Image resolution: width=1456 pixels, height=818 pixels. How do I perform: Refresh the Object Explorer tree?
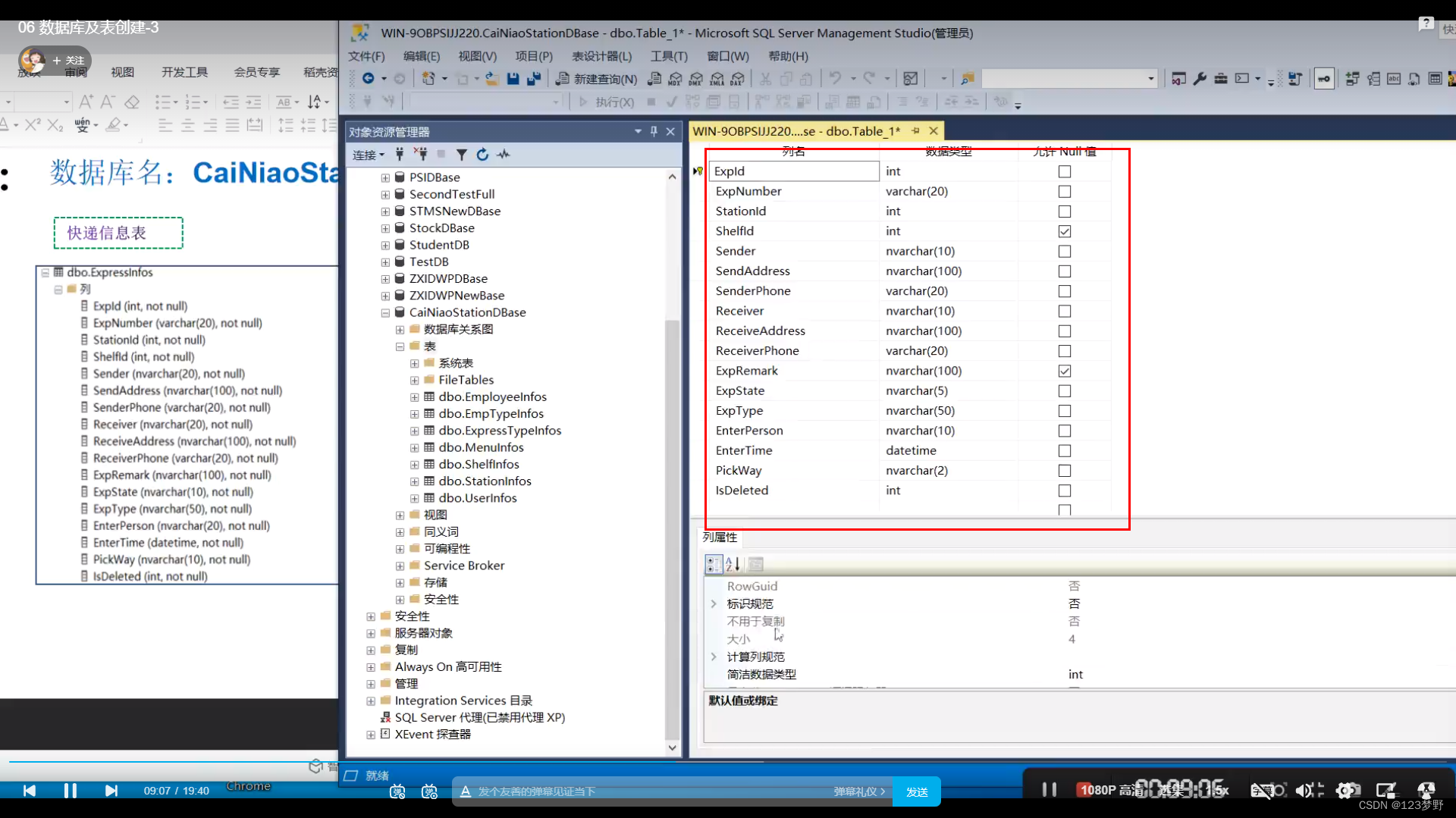point(482,155)
